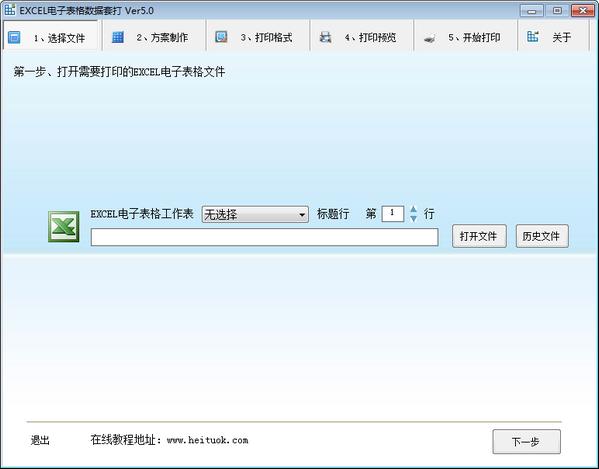
Task: Click the 选择文件 tab icon
Action: (x=14, y=37)
